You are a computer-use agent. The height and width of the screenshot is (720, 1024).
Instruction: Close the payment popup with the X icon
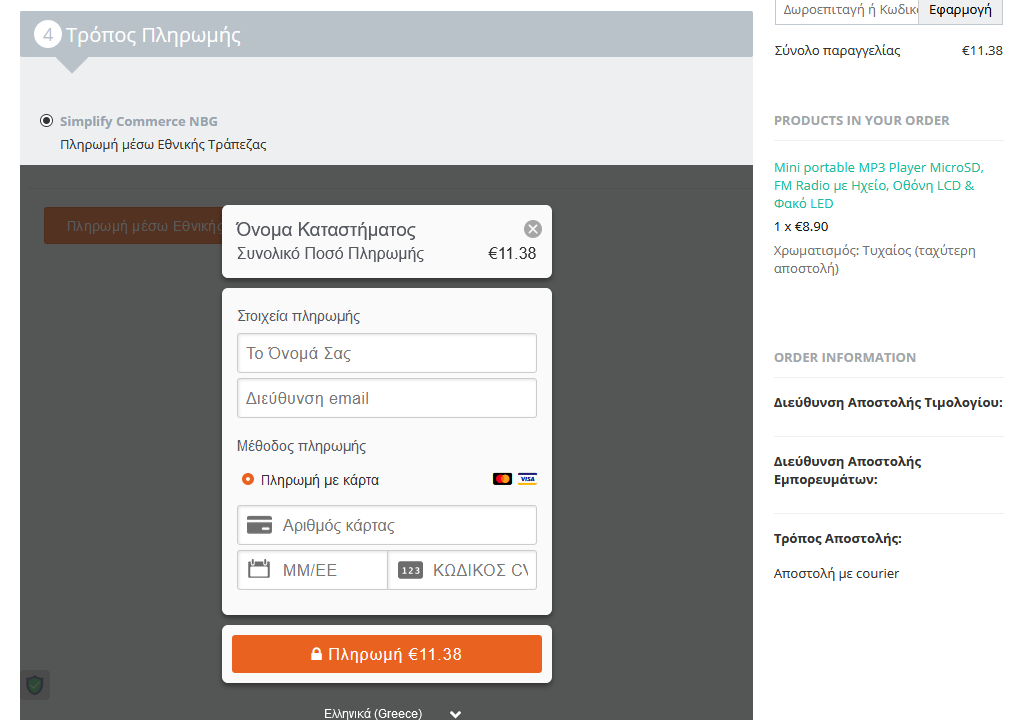[x=533, y=228]
